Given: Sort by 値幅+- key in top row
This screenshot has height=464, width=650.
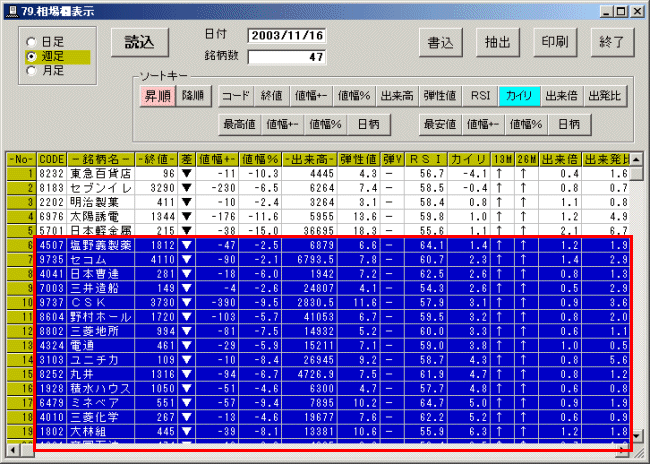Looking at the screenshot, I should pyautogui.click(x=311, y=96).
